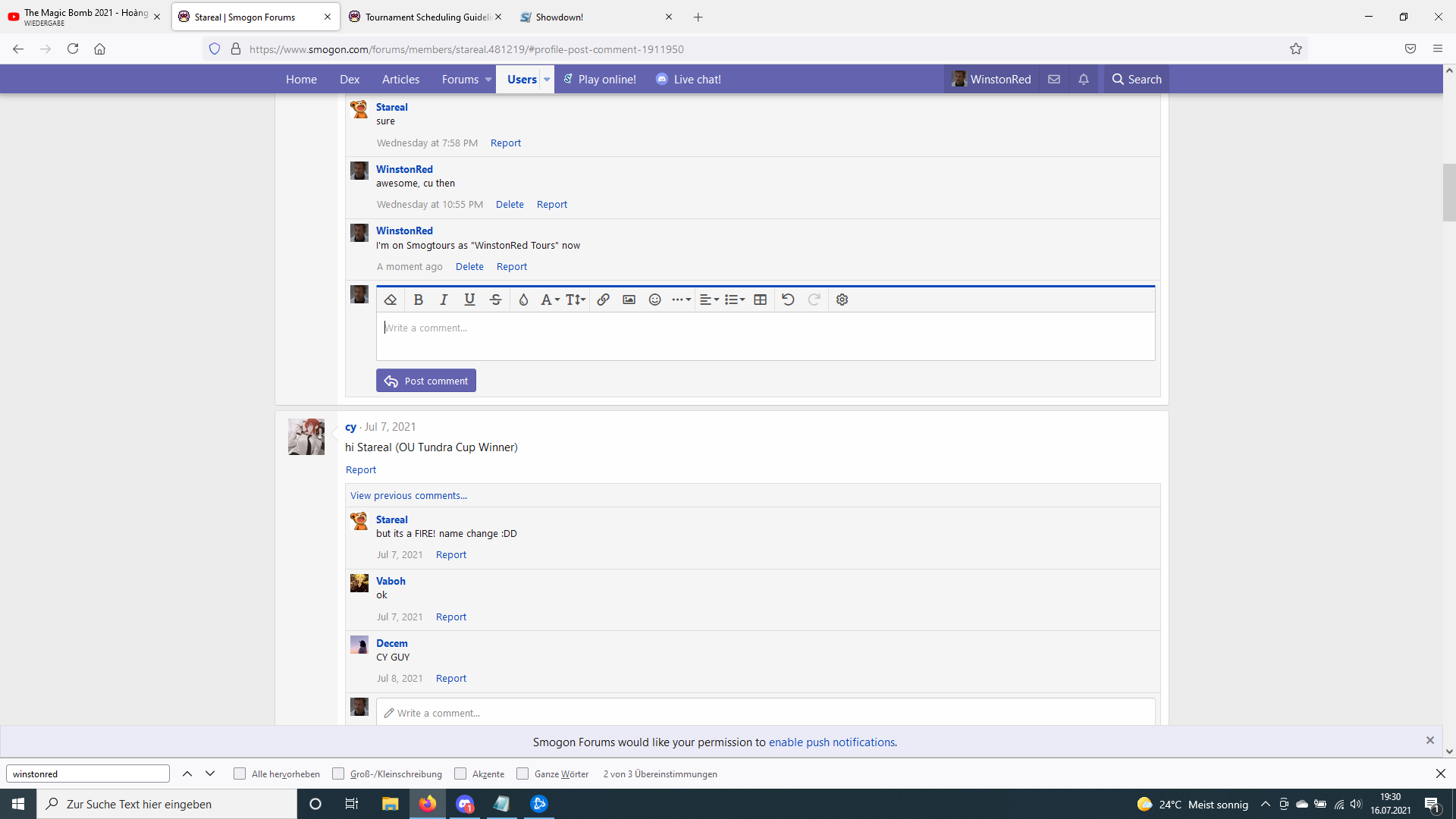Click the Insert table icon
Screen dimensions: 1456x819
(x=761, y=300)
